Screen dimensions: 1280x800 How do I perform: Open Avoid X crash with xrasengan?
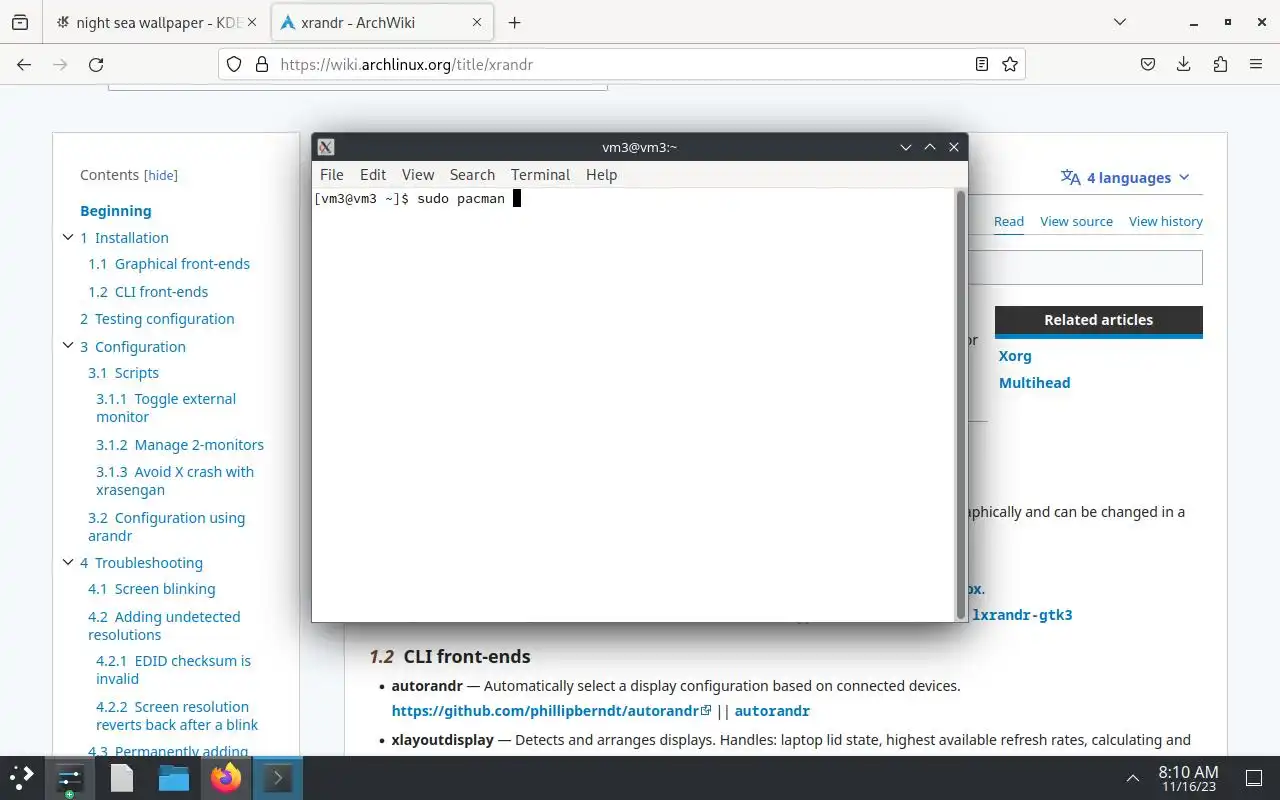coord(175,481)
